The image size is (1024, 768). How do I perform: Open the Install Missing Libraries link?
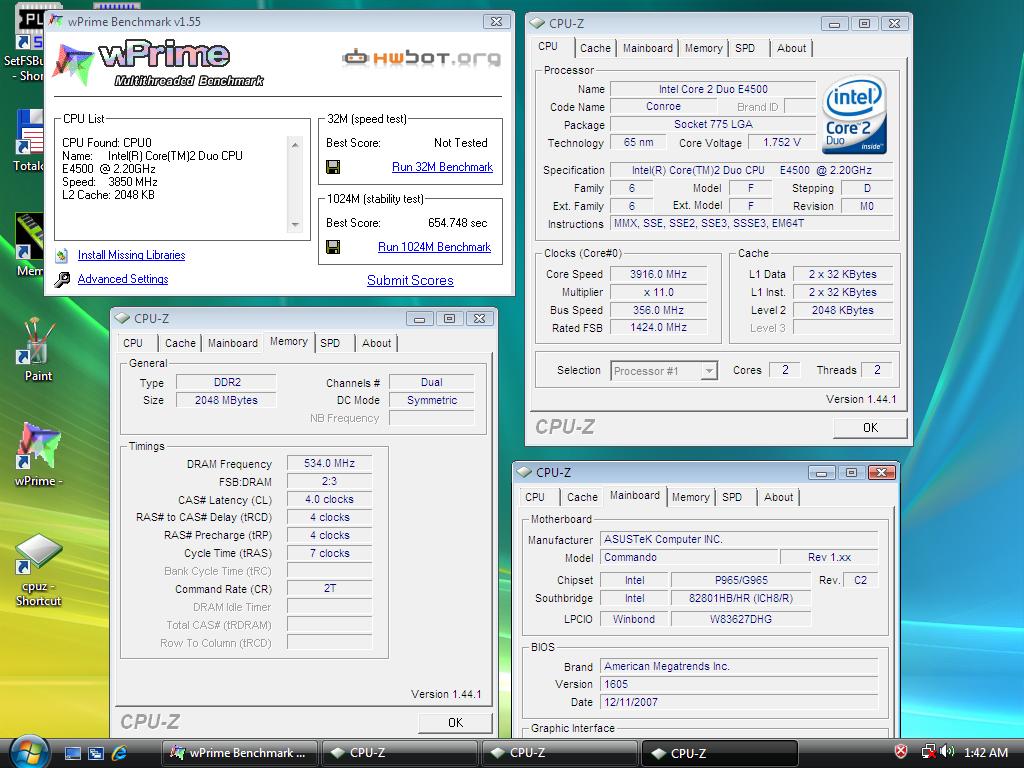(x=131, y=255)
